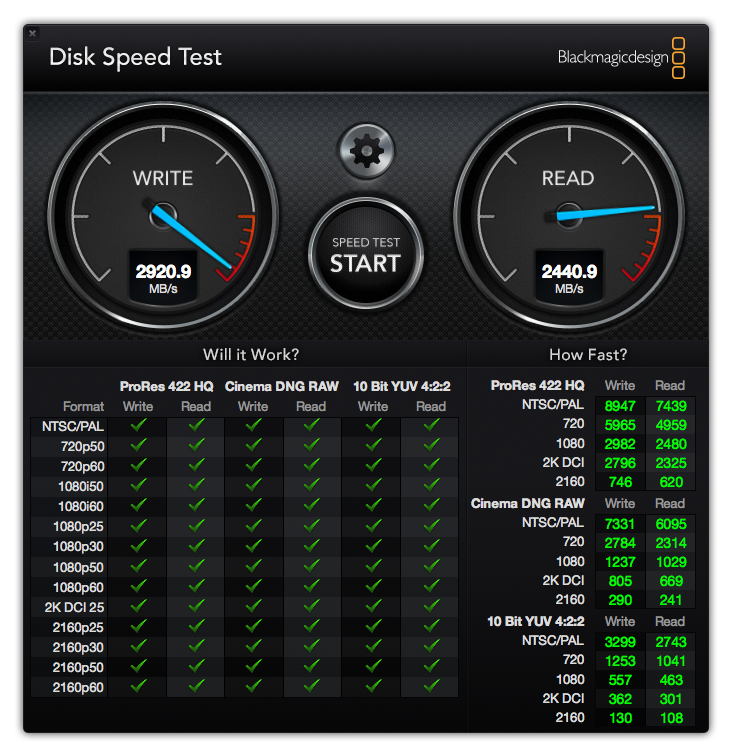Click the Cinema DNG 720 read value 2314
The width and height of the screenshot is (732, 756).
pyautogui.click(x=671, y=543)
